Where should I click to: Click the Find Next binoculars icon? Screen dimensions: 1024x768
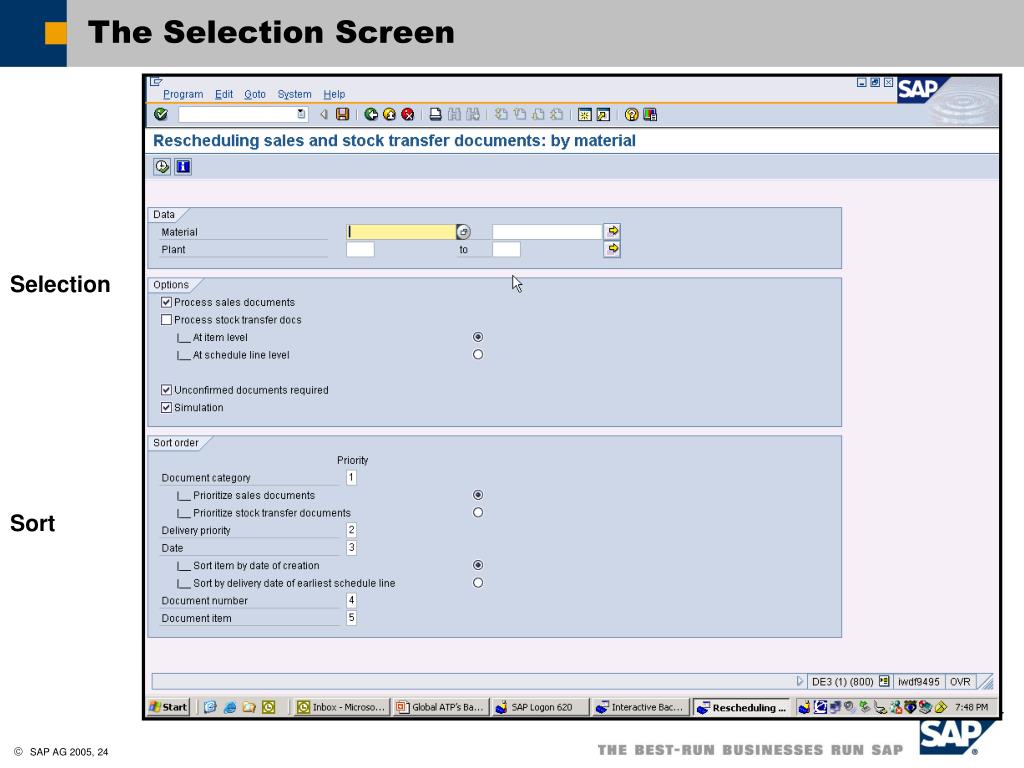point(472,114)
